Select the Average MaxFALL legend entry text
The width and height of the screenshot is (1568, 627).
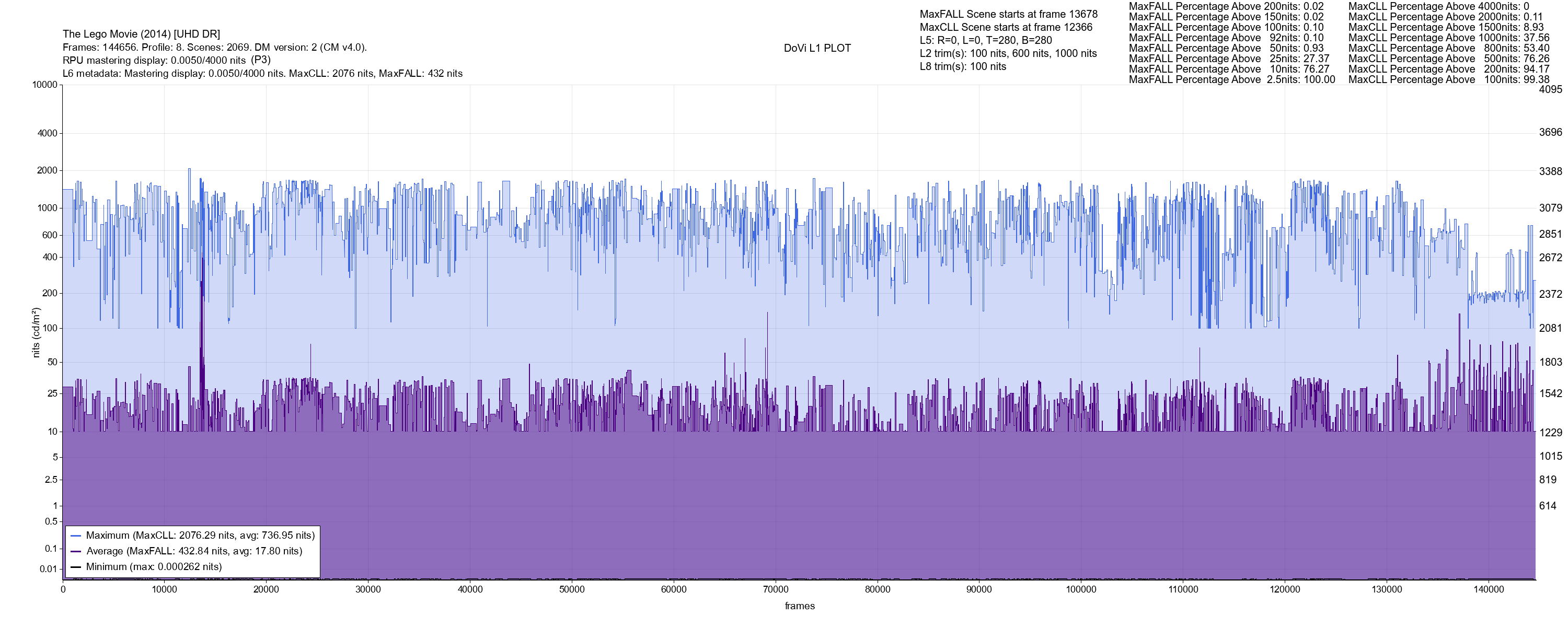tap(194, 551)
